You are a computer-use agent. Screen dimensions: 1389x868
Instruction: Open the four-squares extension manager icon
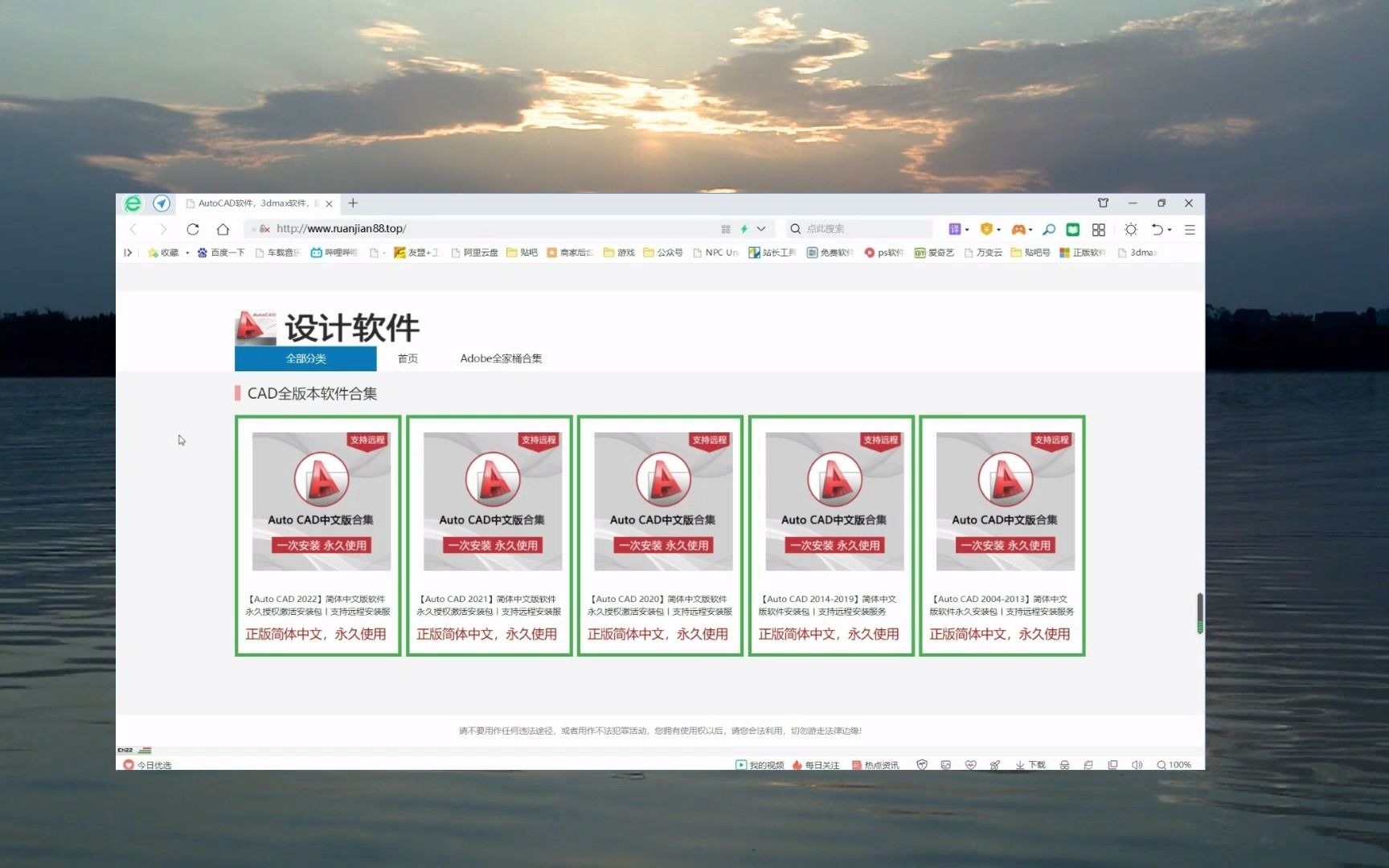coord(1099,229)
